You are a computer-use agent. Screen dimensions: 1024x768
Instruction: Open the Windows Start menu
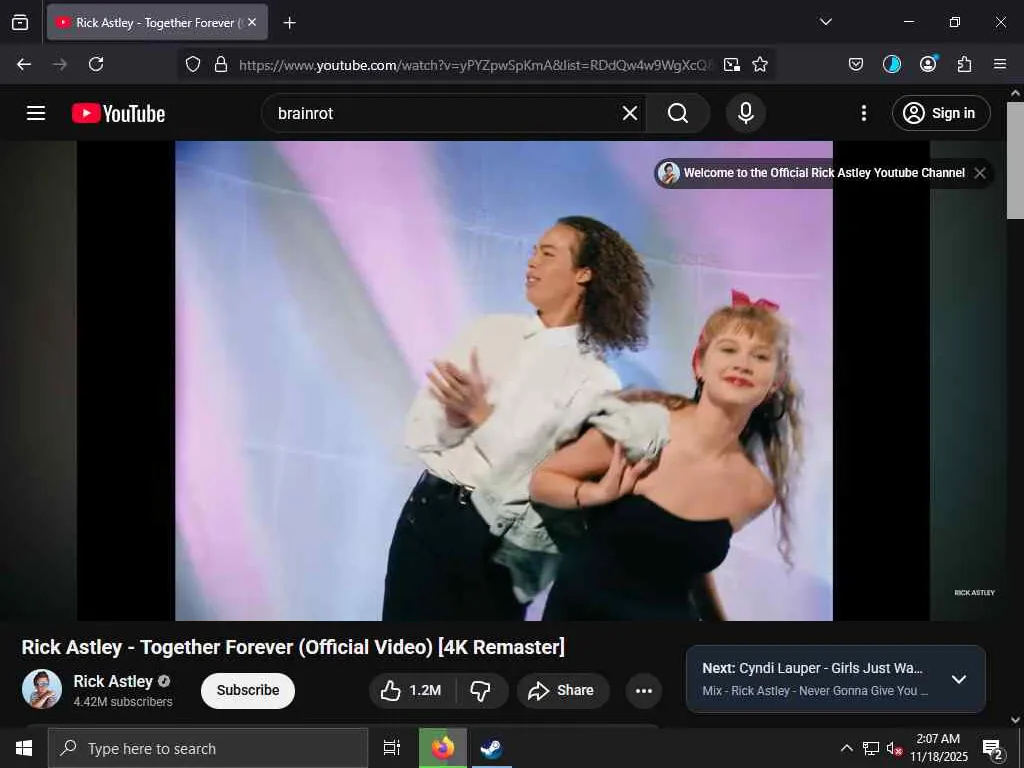point(24,748)
